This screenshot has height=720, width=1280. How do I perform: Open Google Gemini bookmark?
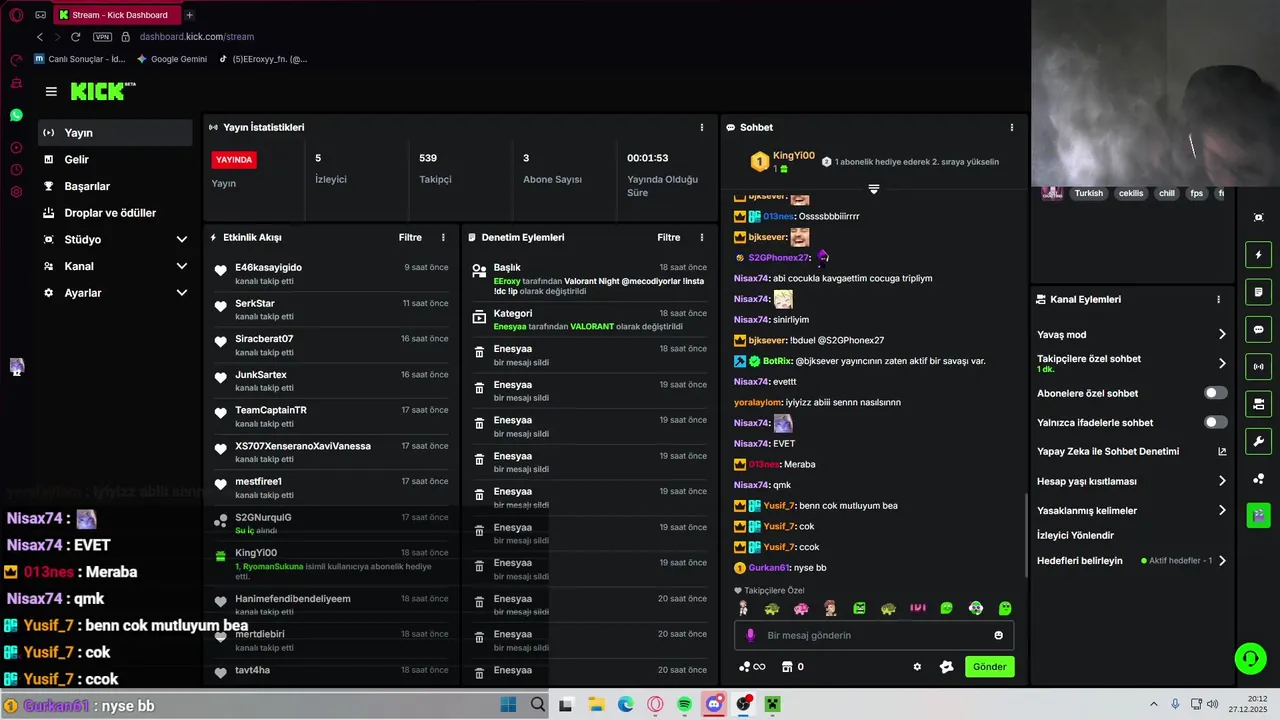pyautogui.click(x=172, y=59)
